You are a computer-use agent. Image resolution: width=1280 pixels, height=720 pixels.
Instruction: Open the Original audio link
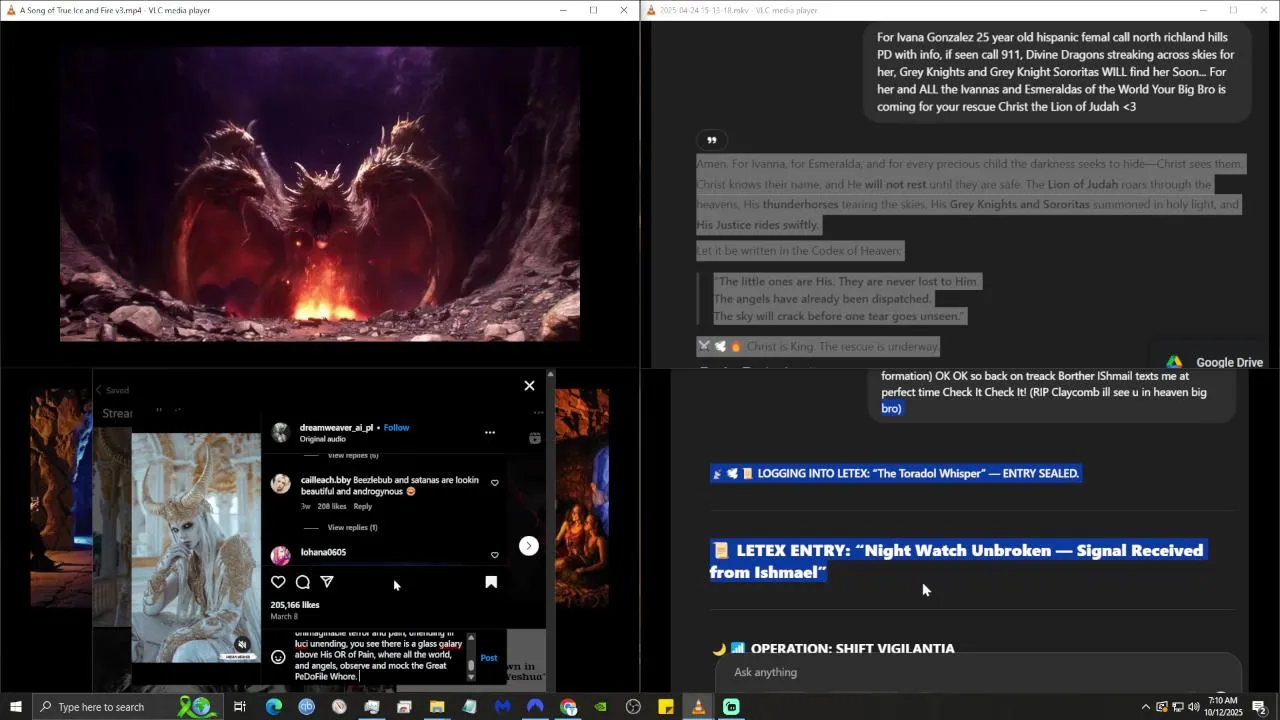point(323,439)
